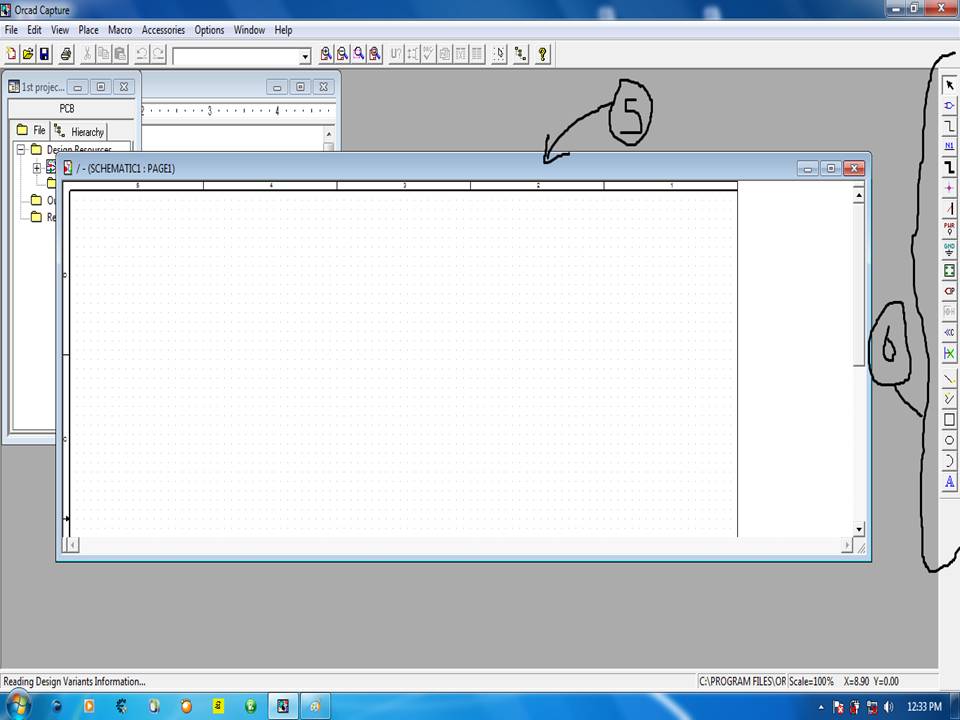The image size is (960, 720).
Task: Click the schematic page vertical scrollbar down arrow
Action: [858, 528]
